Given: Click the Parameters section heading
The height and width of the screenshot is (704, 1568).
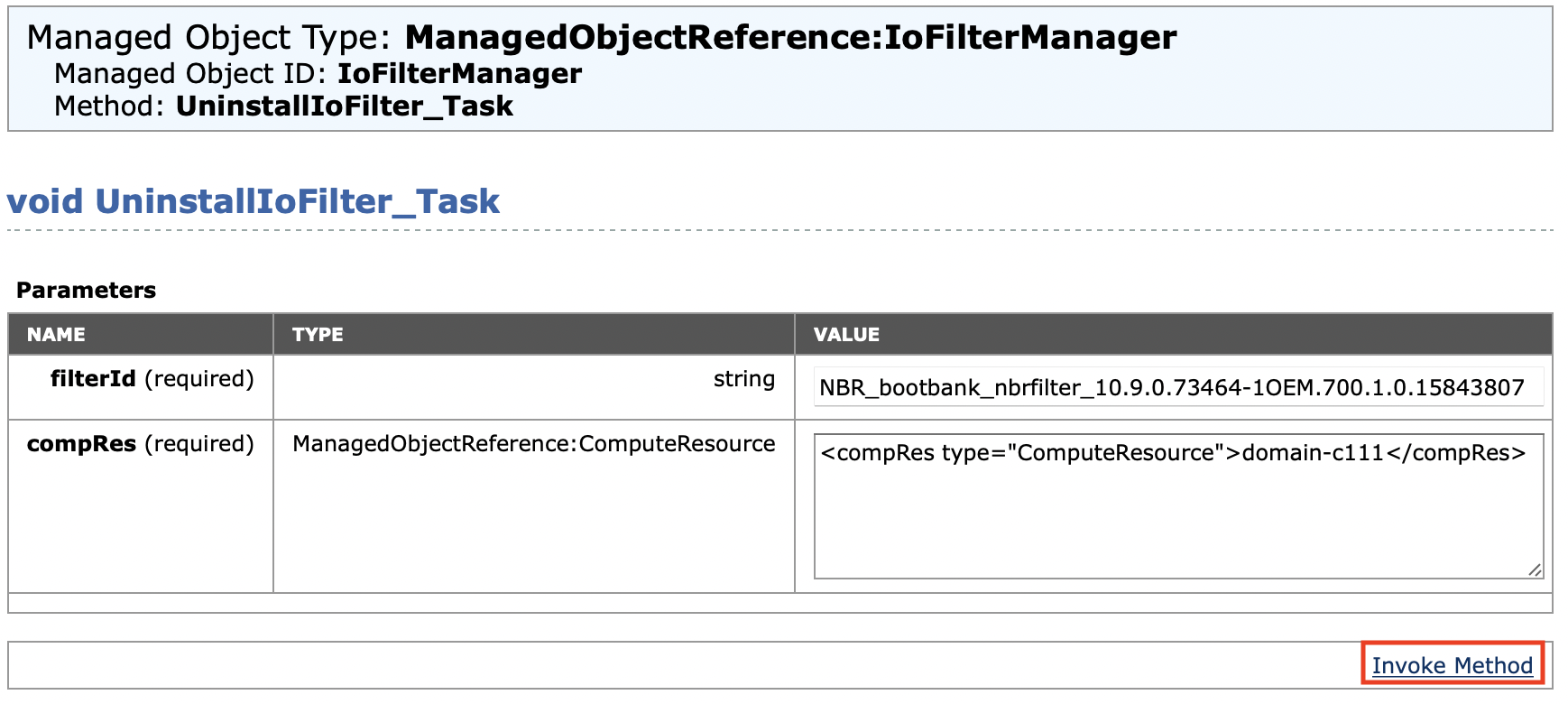Looking at the screenshot, I should tap(86, 290).
